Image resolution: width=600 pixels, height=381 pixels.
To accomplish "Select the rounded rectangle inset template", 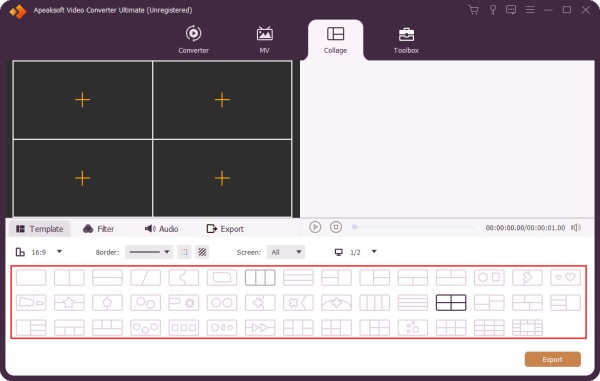I will tap(222, 277).
